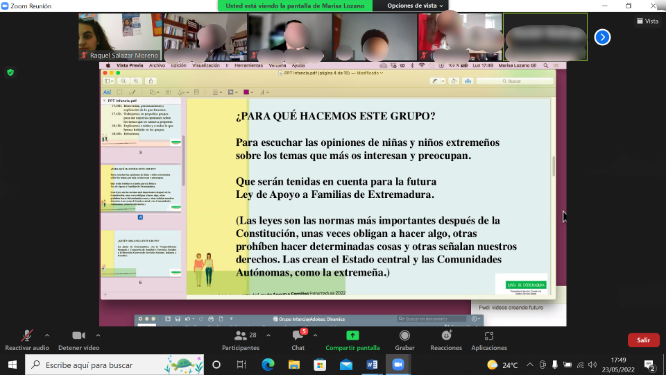Open the Participantes panel
The height and width of the screenshot is (375, 666).
(240, 340)
